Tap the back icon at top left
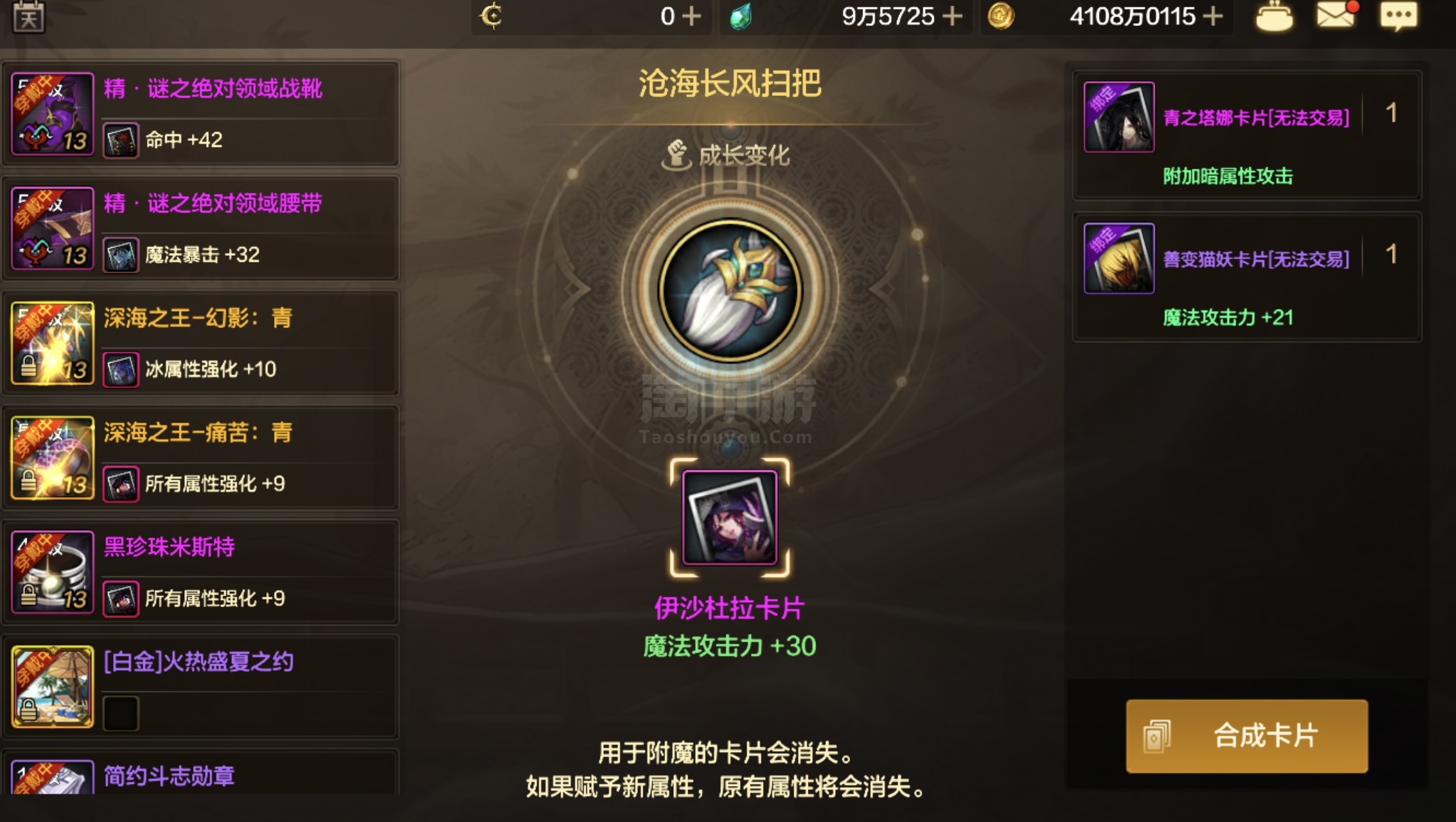Screen dimensions: 1456x822 [x=29, y=16]
